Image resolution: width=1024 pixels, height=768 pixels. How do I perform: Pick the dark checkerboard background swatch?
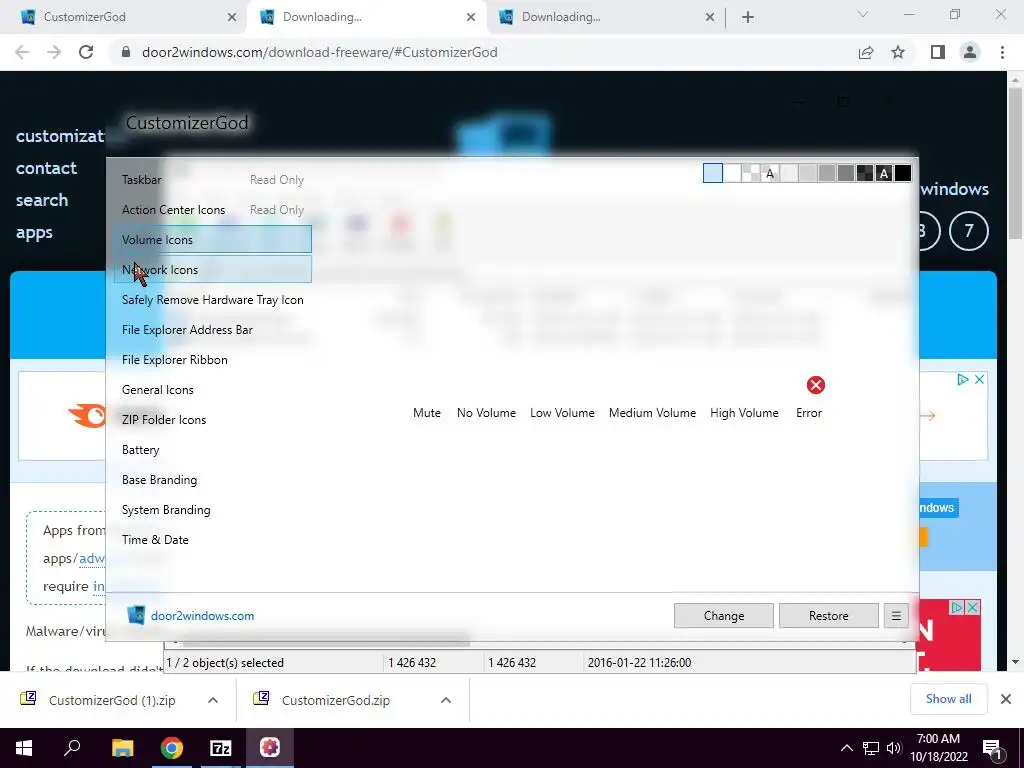tap(865, 173)
